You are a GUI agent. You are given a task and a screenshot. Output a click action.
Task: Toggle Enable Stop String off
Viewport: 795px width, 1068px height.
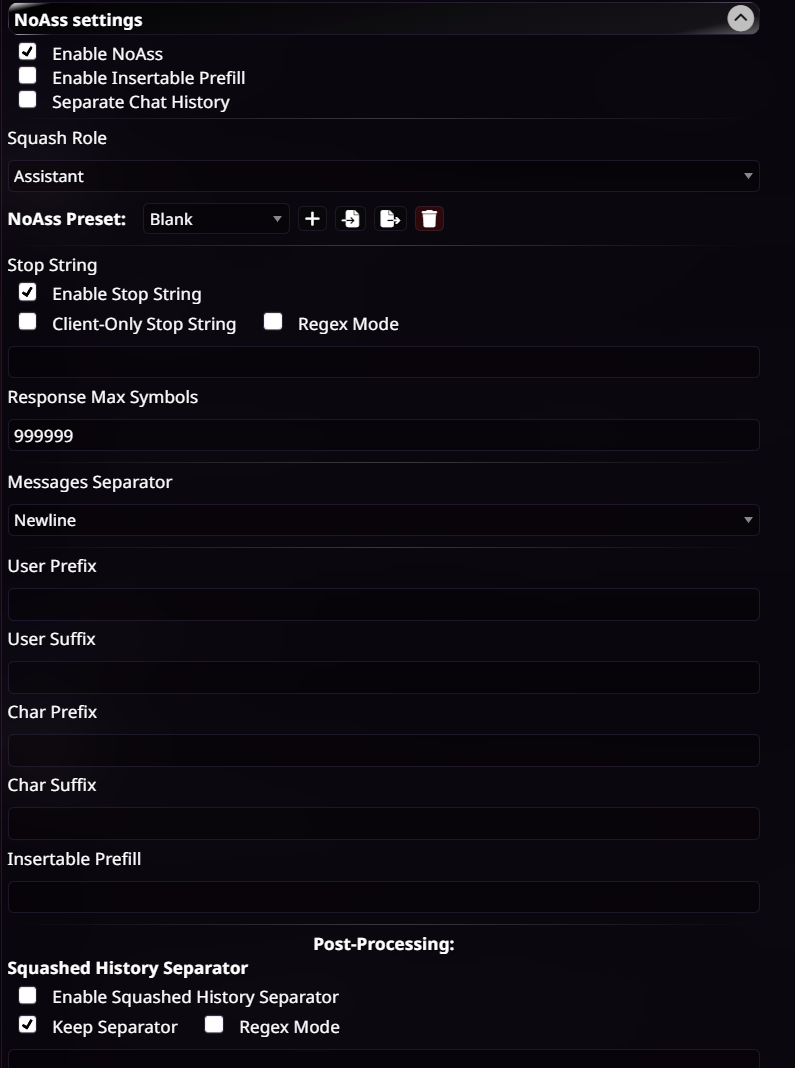(x=27, y=292)
